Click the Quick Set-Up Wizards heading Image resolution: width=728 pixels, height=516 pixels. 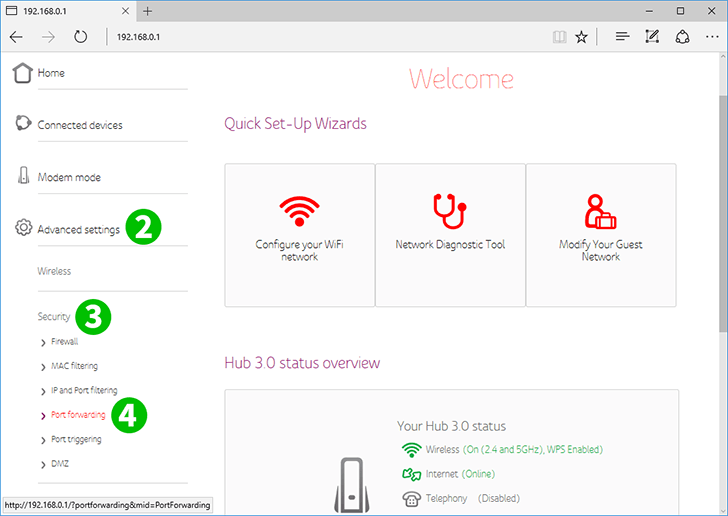point(295,124)
